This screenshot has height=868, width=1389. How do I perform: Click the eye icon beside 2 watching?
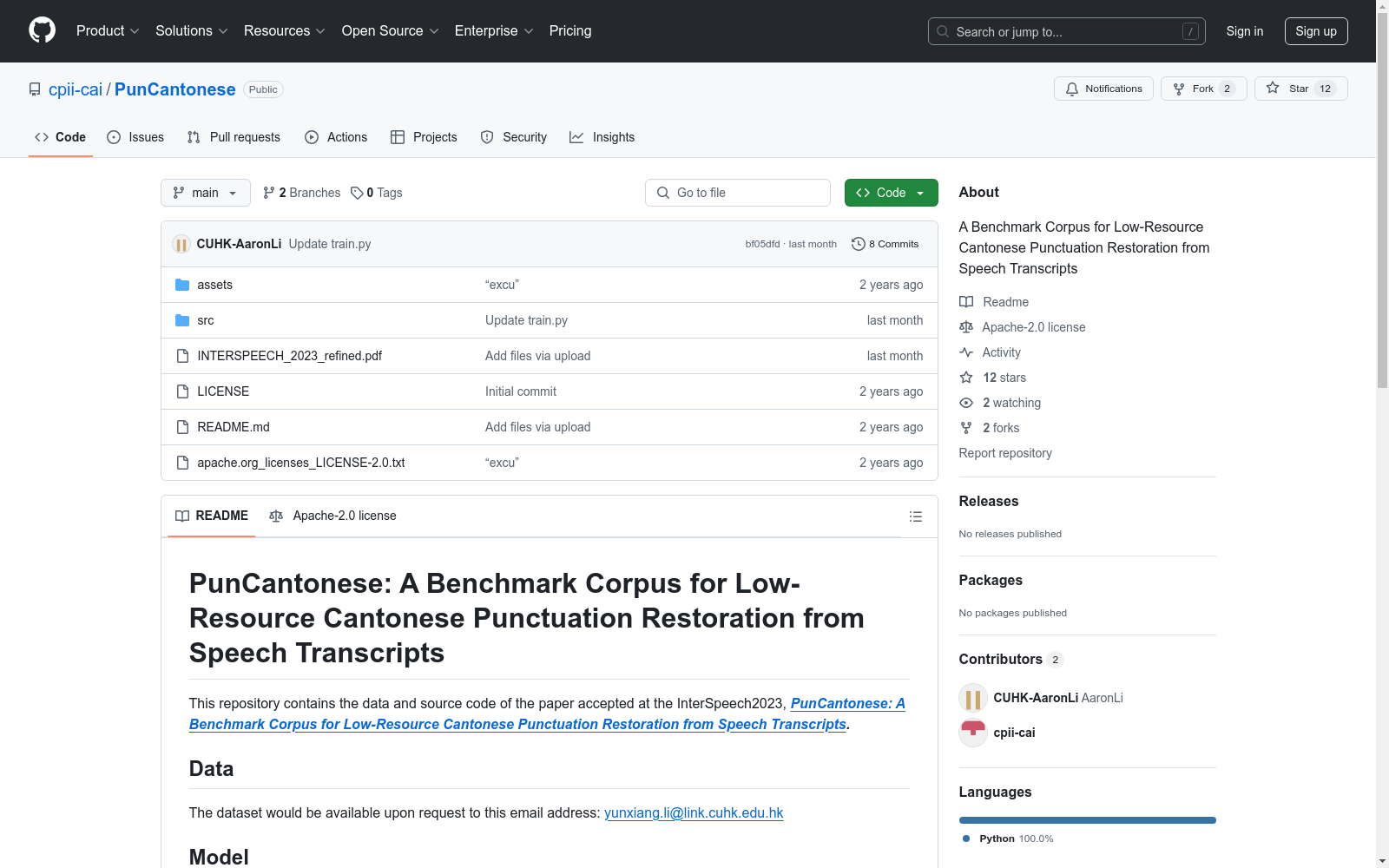[x=966, y=403]
